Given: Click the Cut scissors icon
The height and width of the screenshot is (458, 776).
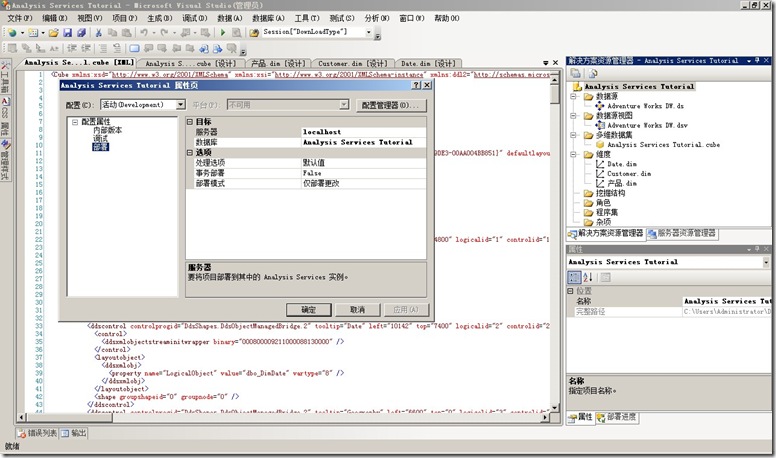Looking at the screenshot, I should point(98,33).
